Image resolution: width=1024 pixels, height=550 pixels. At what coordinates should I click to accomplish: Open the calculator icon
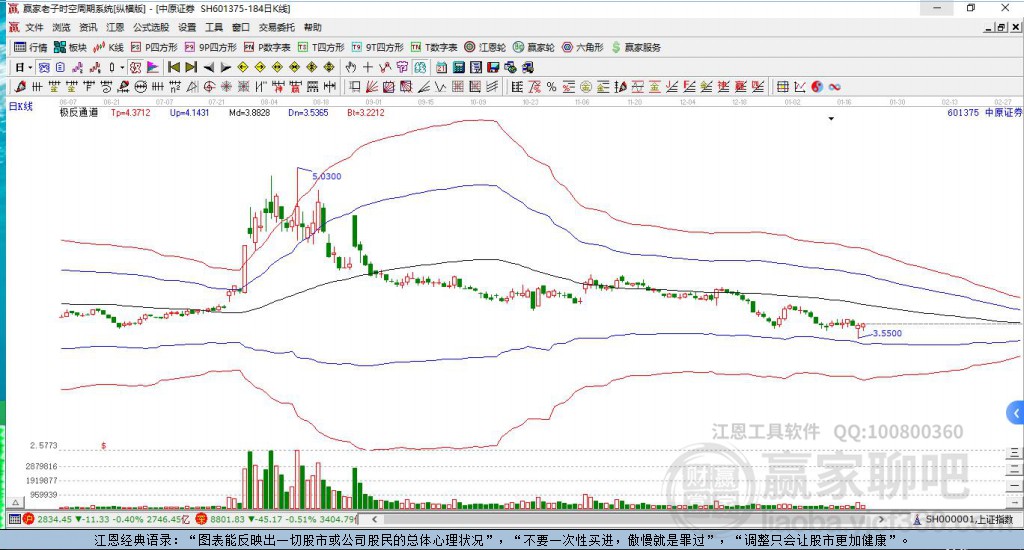click(x=458, y=67)
